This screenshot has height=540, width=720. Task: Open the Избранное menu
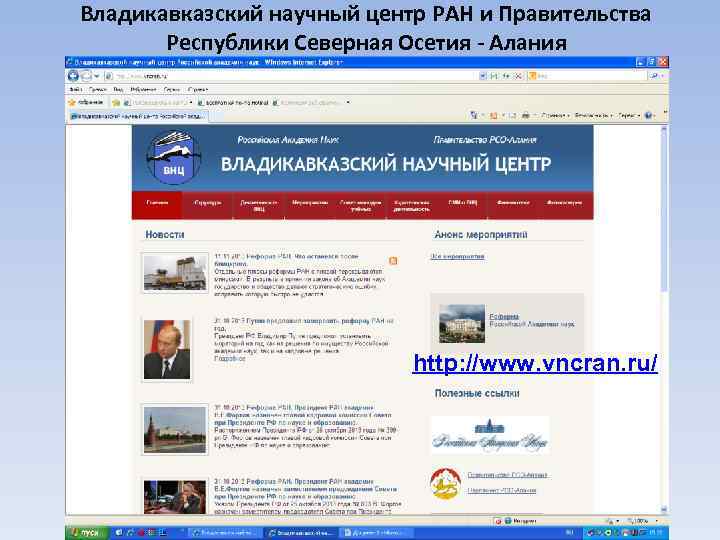(143, 90)
